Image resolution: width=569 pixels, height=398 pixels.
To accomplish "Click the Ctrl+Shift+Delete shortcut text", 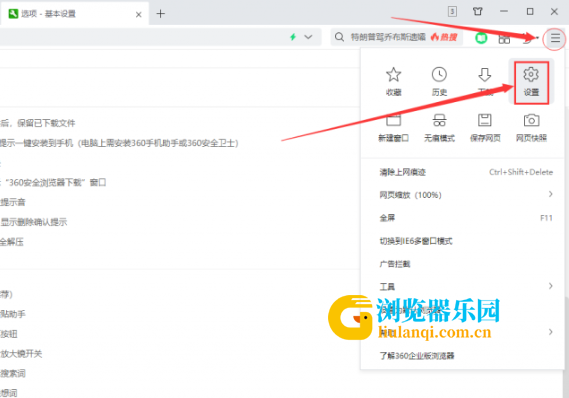I will tap(521, 172).
